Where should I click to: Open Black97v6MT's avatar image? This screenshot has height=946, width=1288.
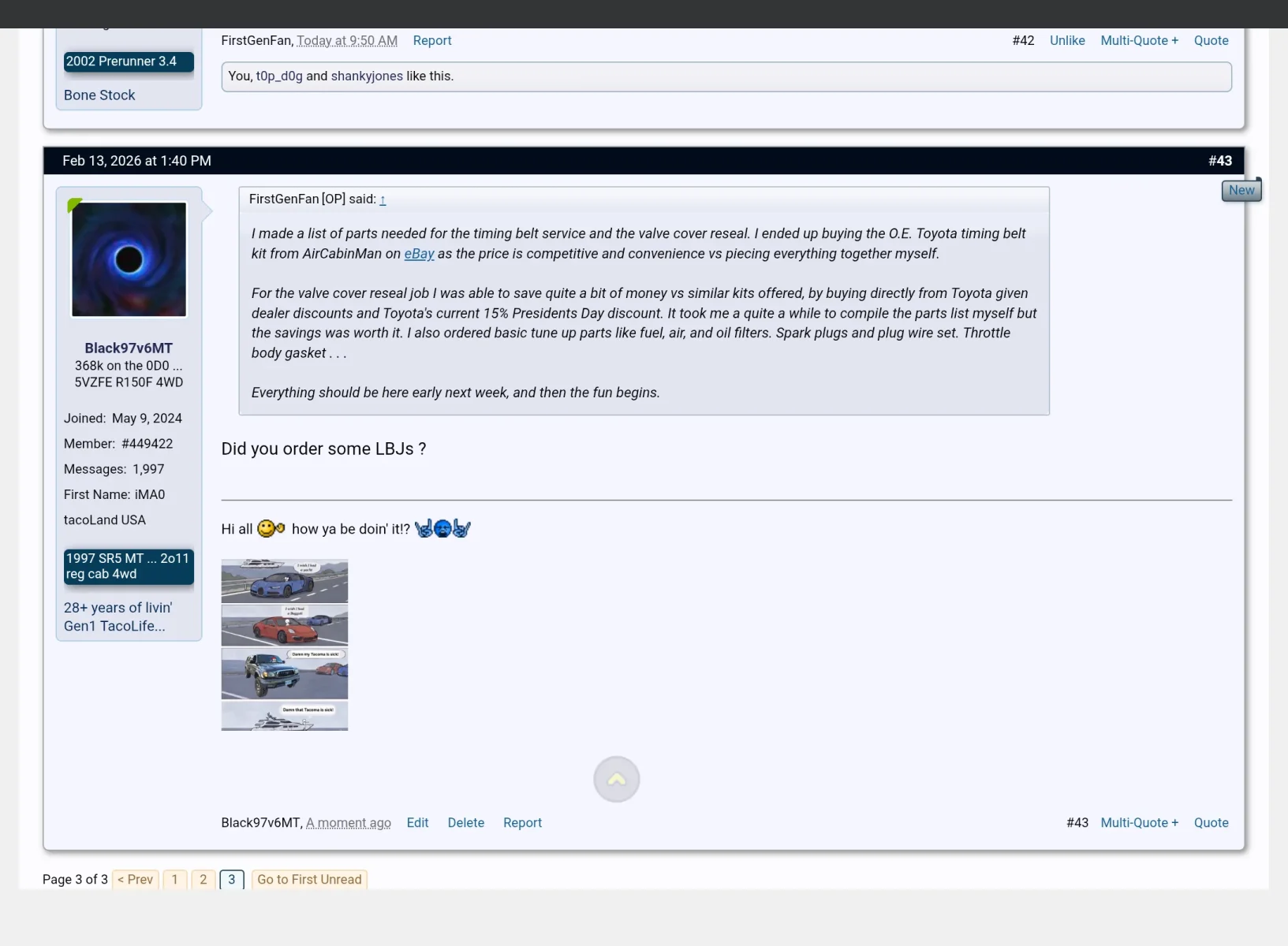(129, 260)
